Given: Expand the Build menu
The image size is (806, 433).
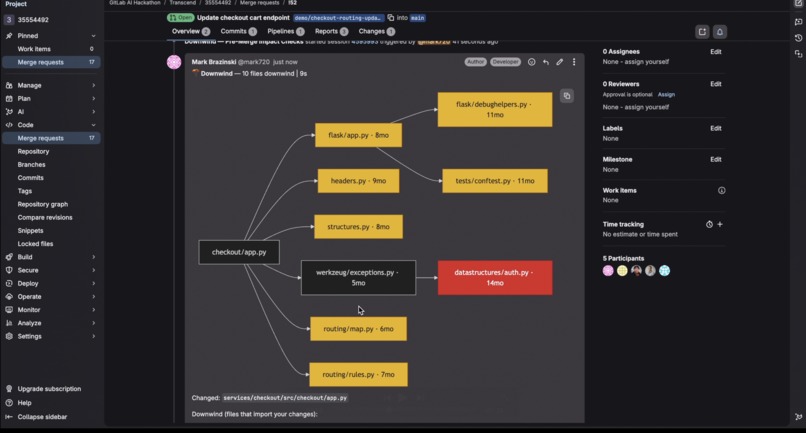Looking at the screenshot, I should coord(51,257).
